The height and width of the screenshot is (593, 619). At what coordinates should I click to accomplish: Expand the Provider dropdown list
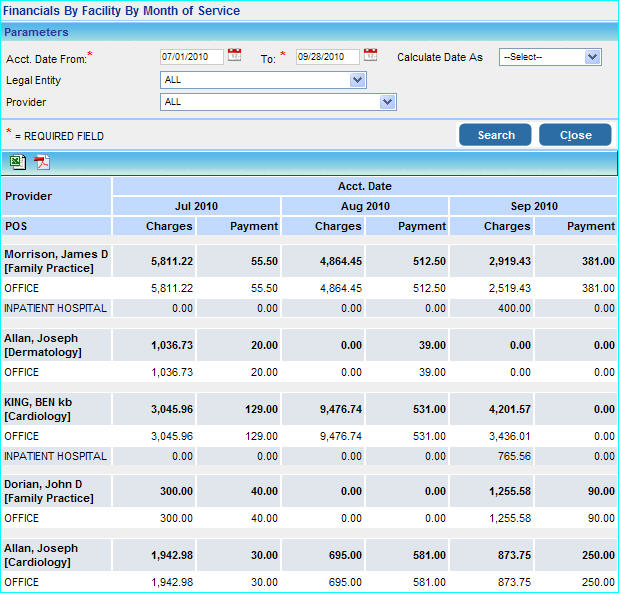387,102
